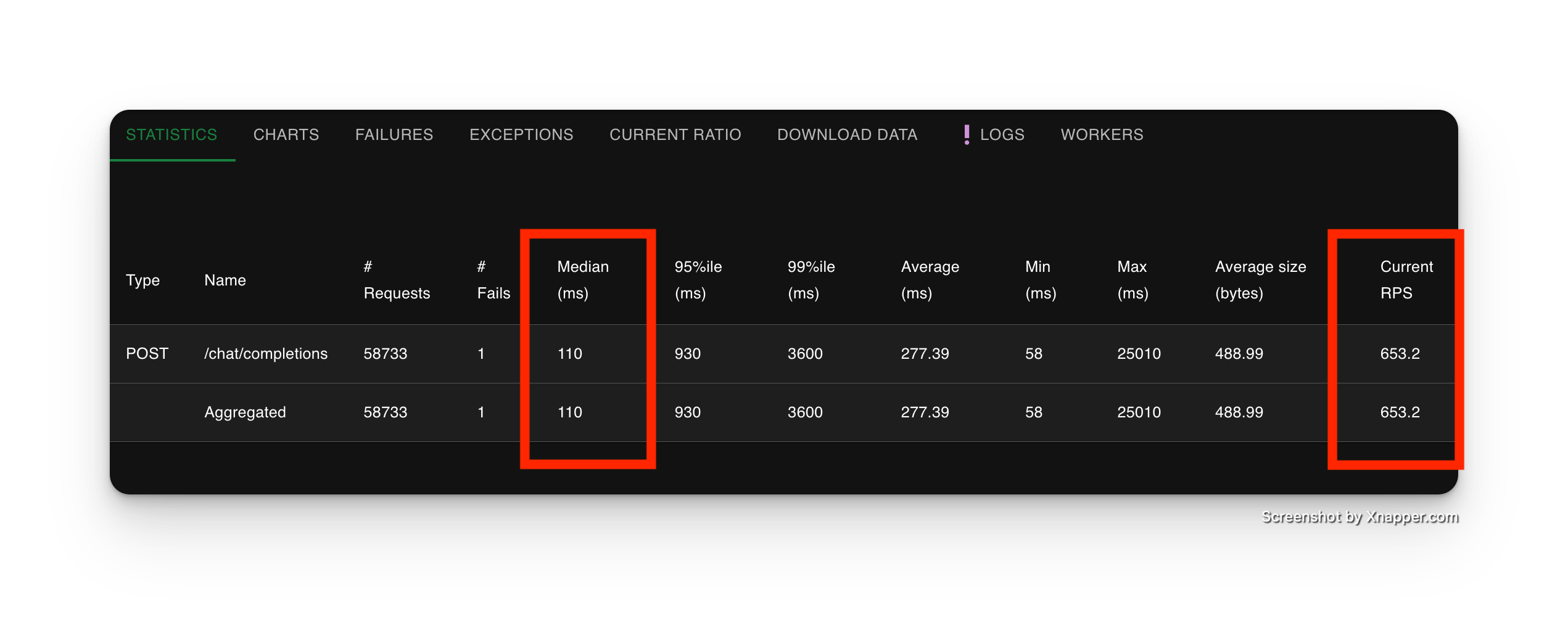Open the FAILURES tab

click(x=394, y=134)
